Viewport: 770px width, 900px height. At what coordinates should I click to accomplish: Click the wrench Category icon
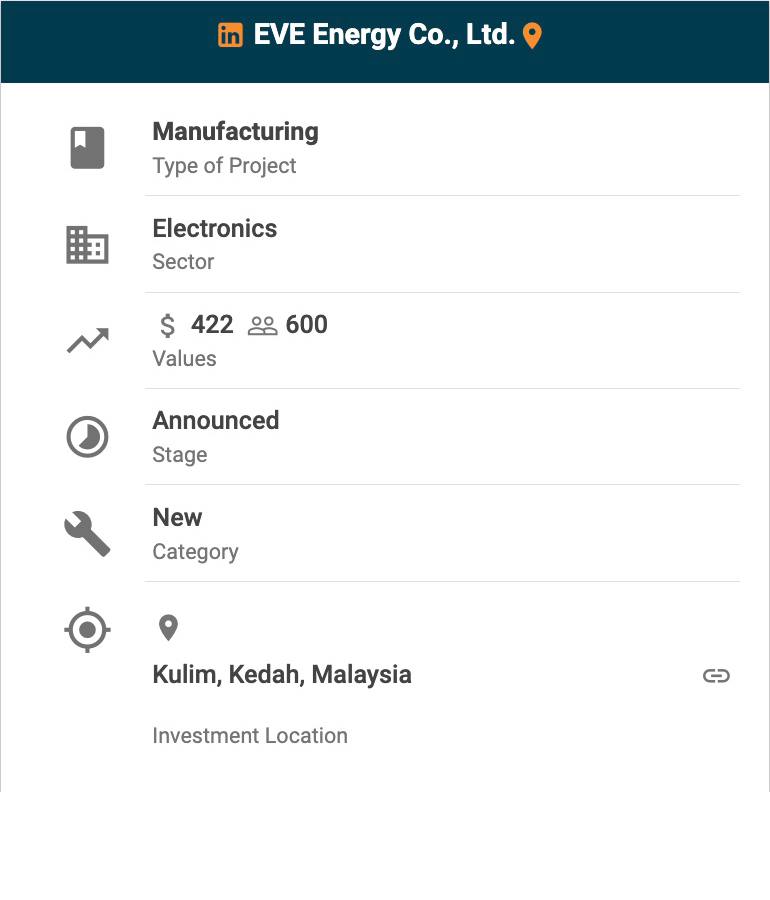(87, 534)
